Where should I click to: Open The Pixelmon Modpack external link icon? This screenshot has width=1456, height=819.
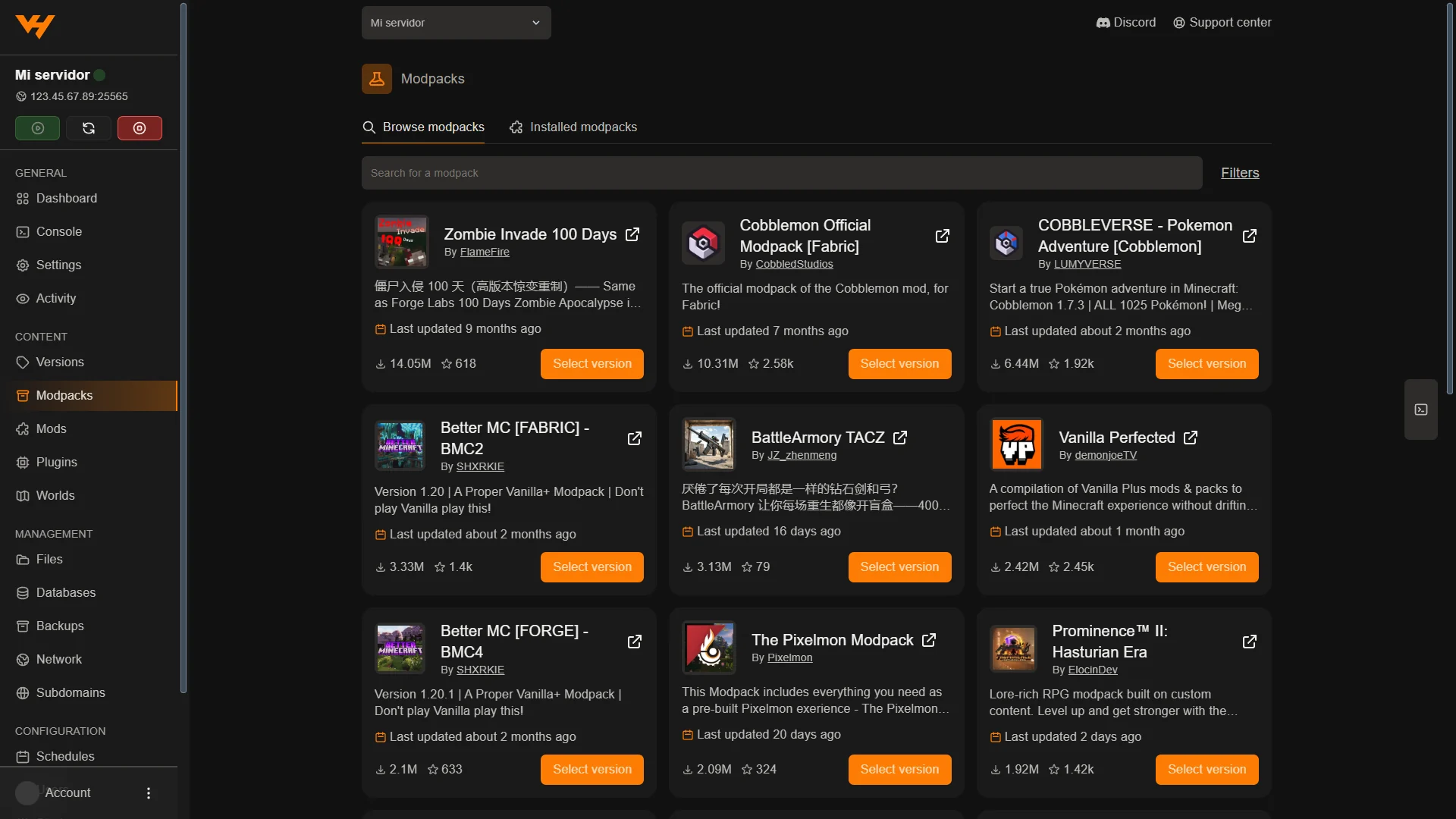click(929, 640)
